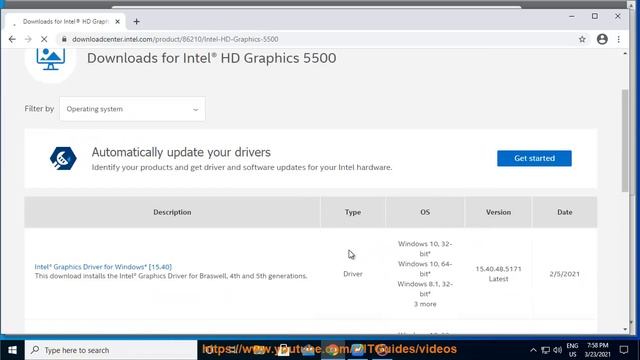The height and width of the screenshot is (360, 640).
Task: Click the 2/5/2021 date cell
Action: coord(564,274)
